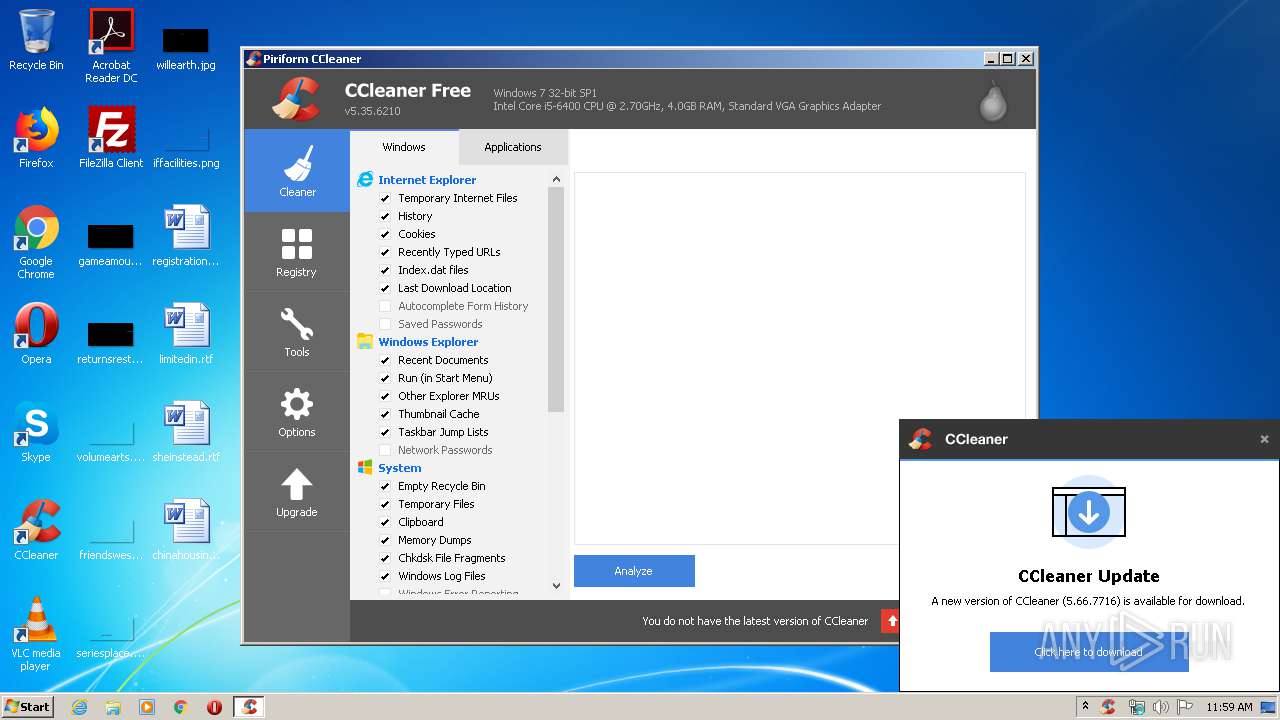The image size is (1280, 720).
Task: Click the Opera icon in taskbar
Action: click(214, 707)
